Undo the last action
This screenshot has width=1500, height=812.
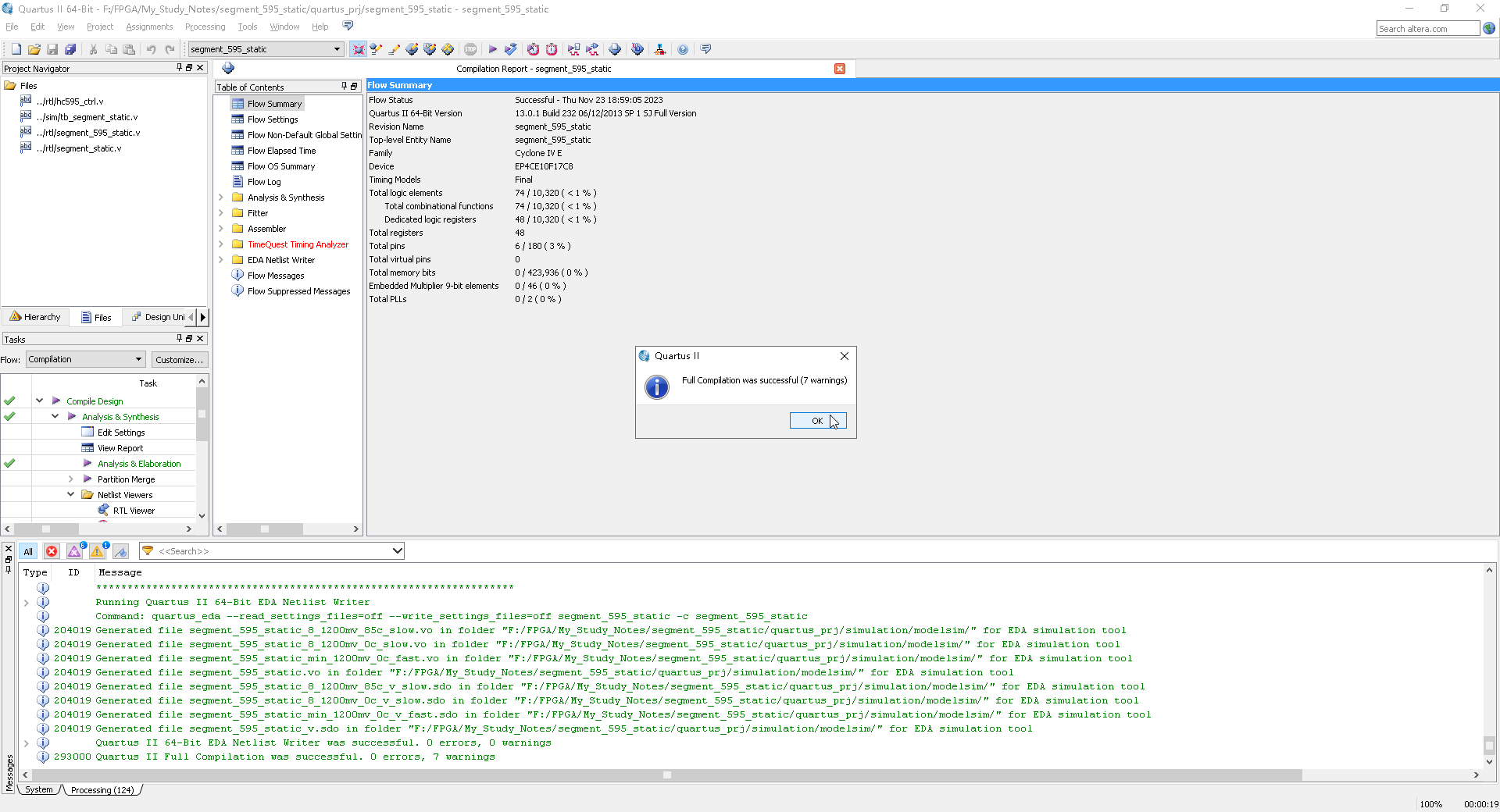click(152, 49)
